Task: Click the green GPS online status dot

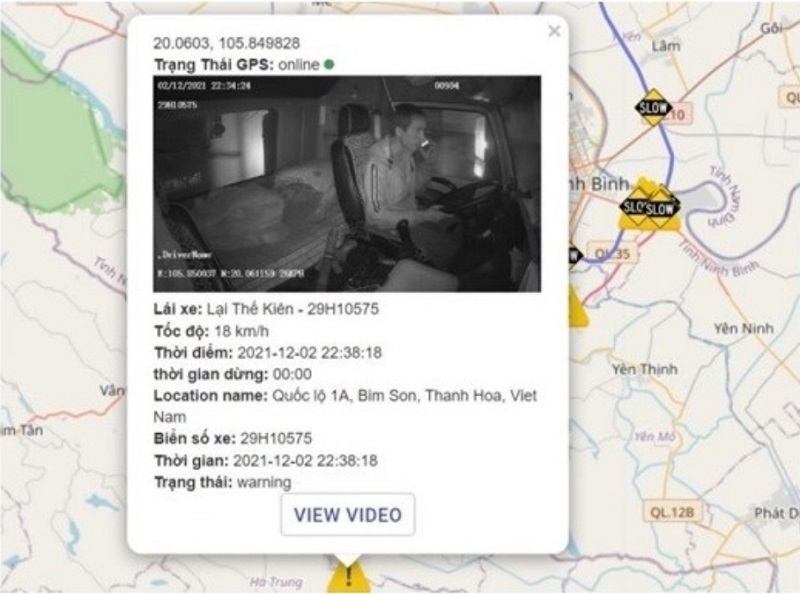Action: point(329,64)
